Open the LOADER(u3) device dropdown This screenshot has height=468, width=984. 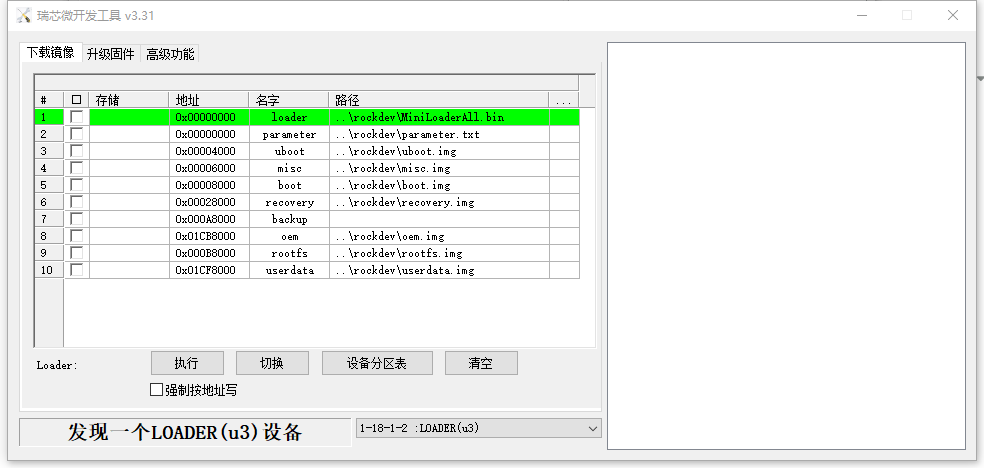pyautogui.click(x=478, y=428)
